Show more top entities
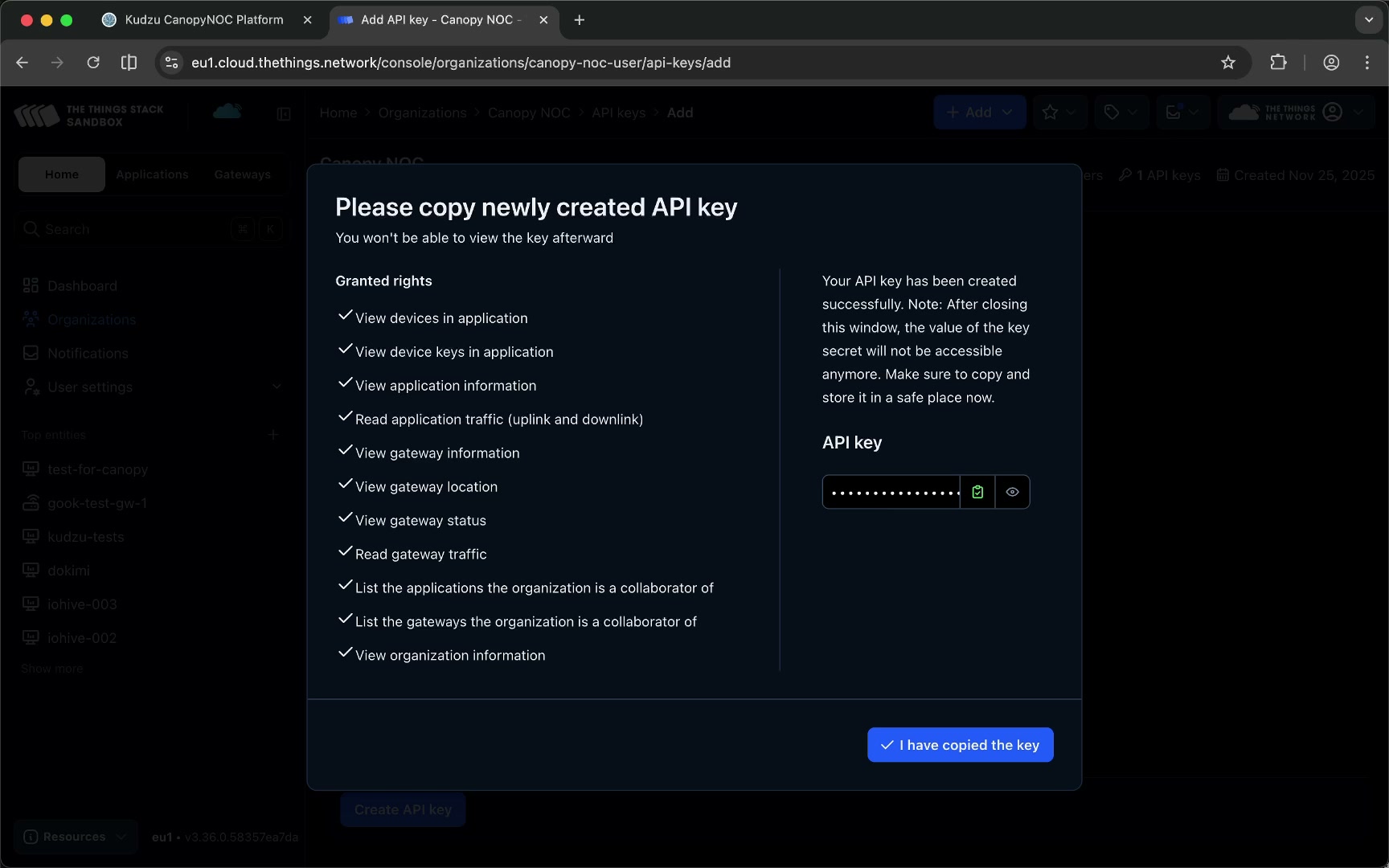 click(52, 669)
